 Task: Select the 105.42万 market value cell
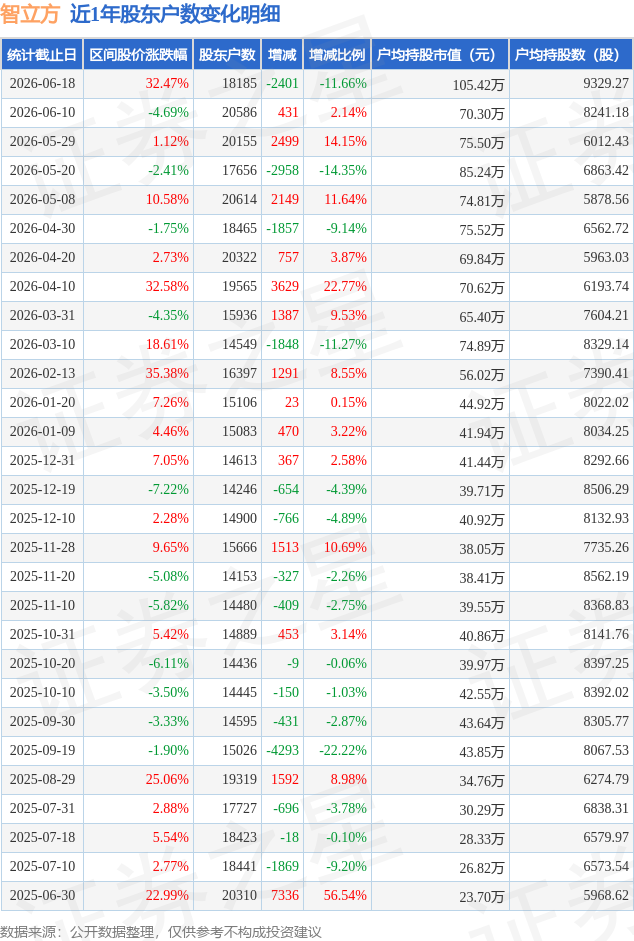coord(479,85)
